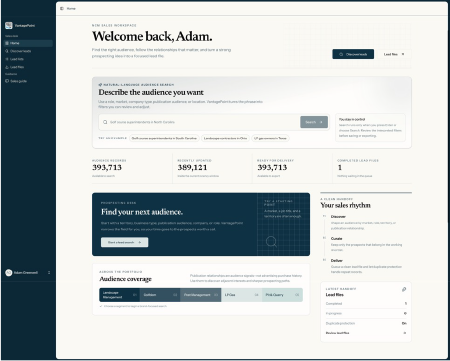Click the Ready for delivery value 393,713
Viewport: 450px width, 361px height.
(x=272, y=167)
